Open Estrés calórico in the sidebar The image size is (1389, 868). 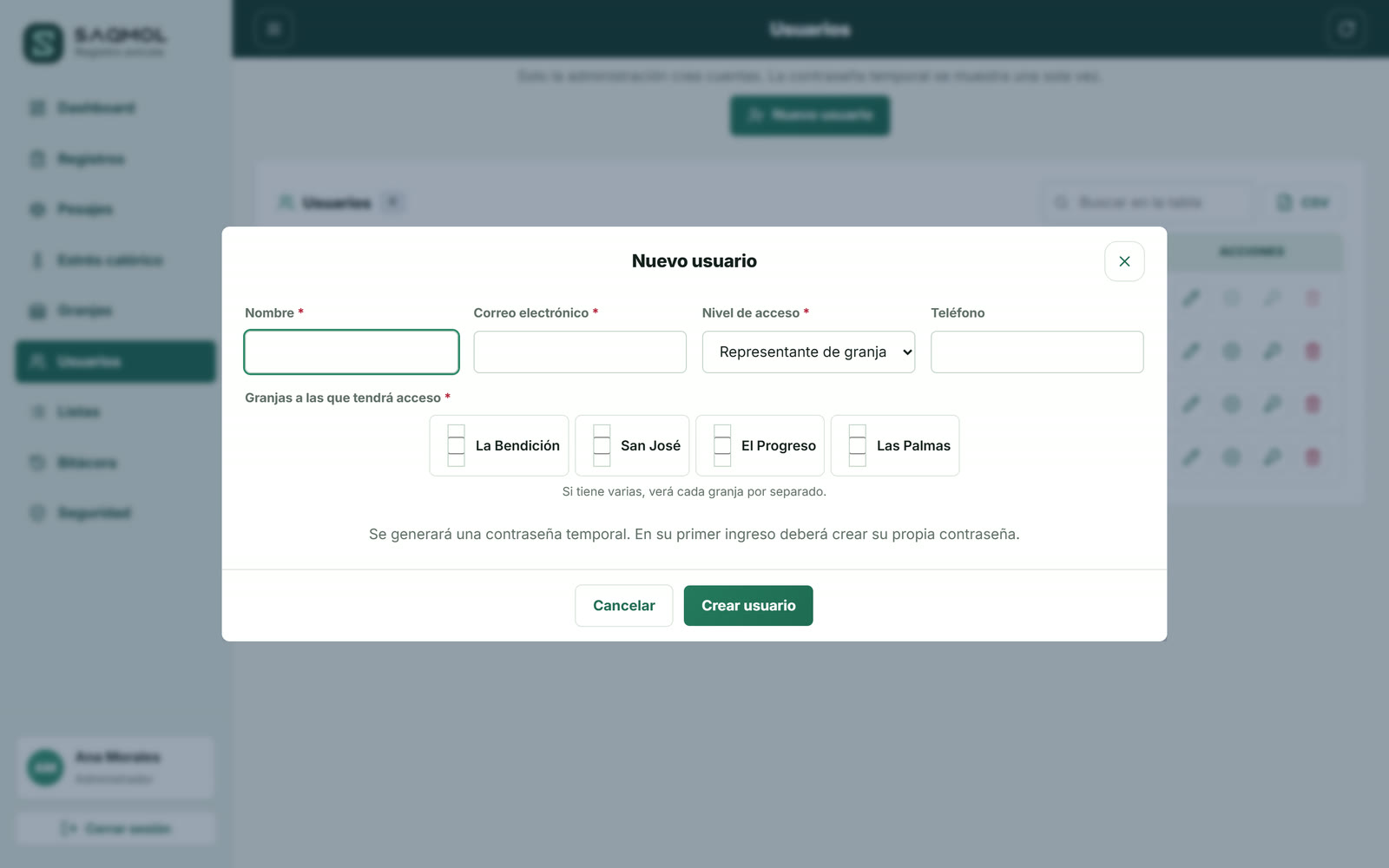tap(115, 260)
